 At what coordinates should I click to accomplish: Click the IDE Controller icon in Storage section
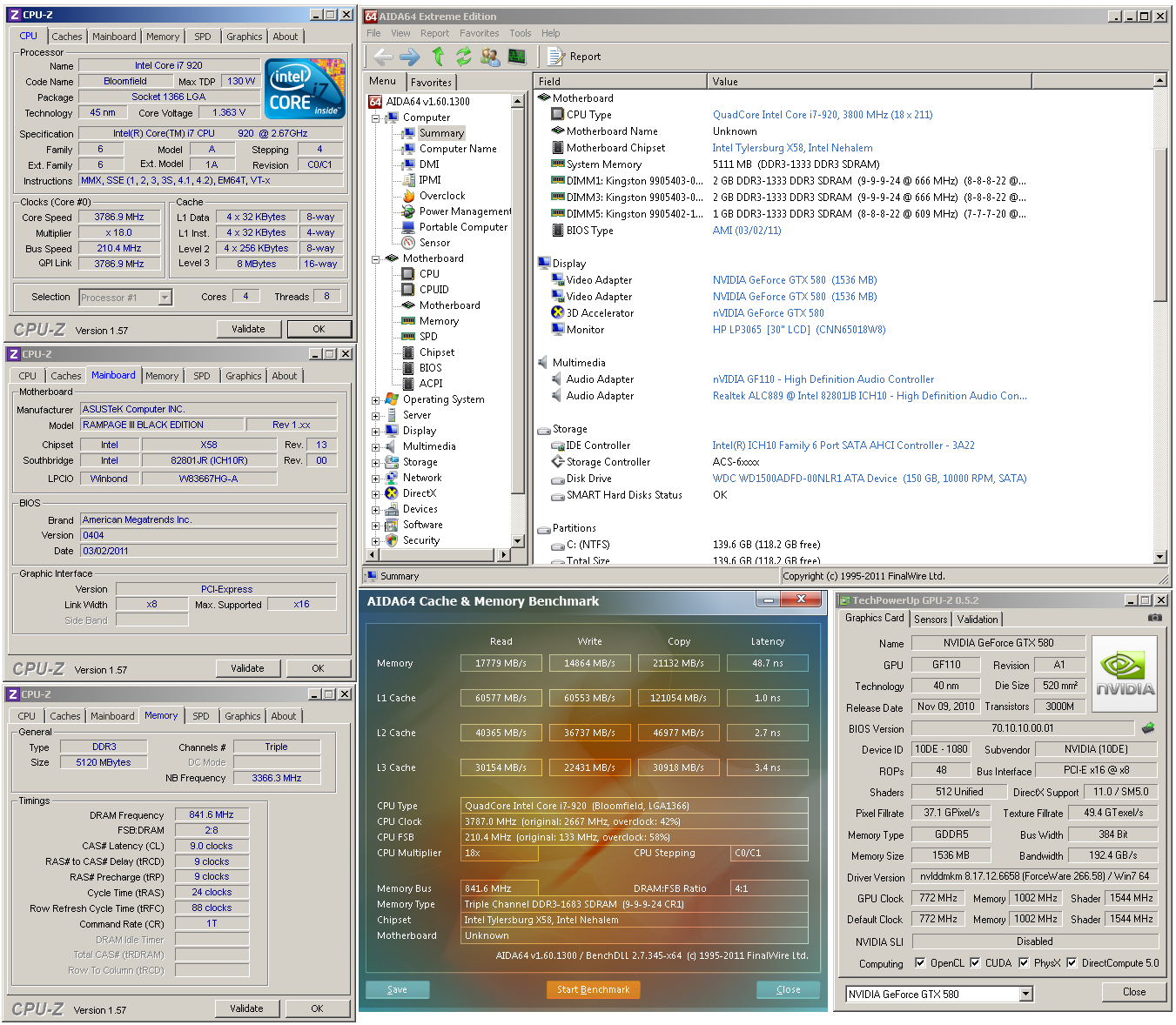pyautogui.click(x=558, y=446)
